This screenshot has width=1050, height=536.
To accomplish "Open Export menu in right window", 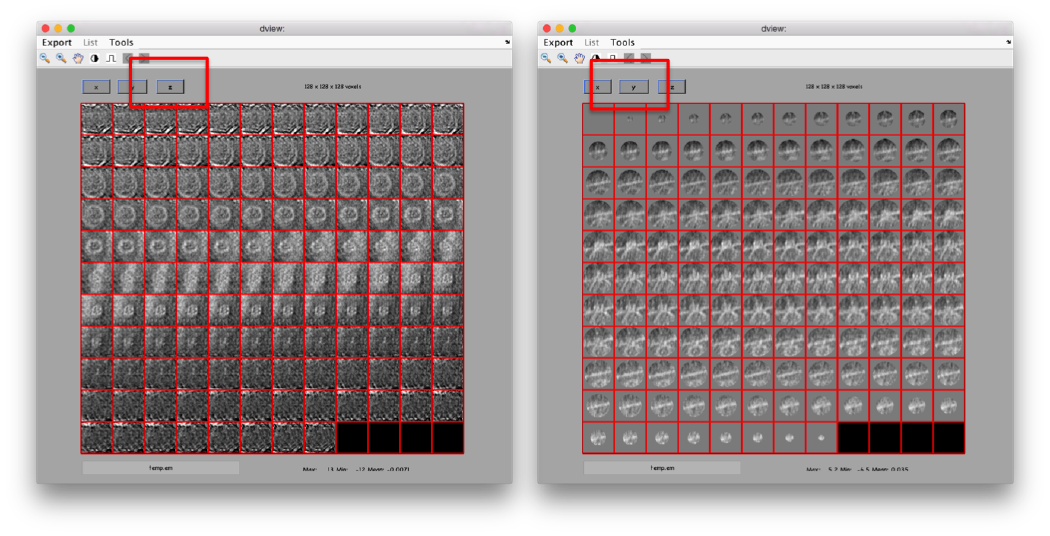I will pyautogui.click(x=558, y=43).
